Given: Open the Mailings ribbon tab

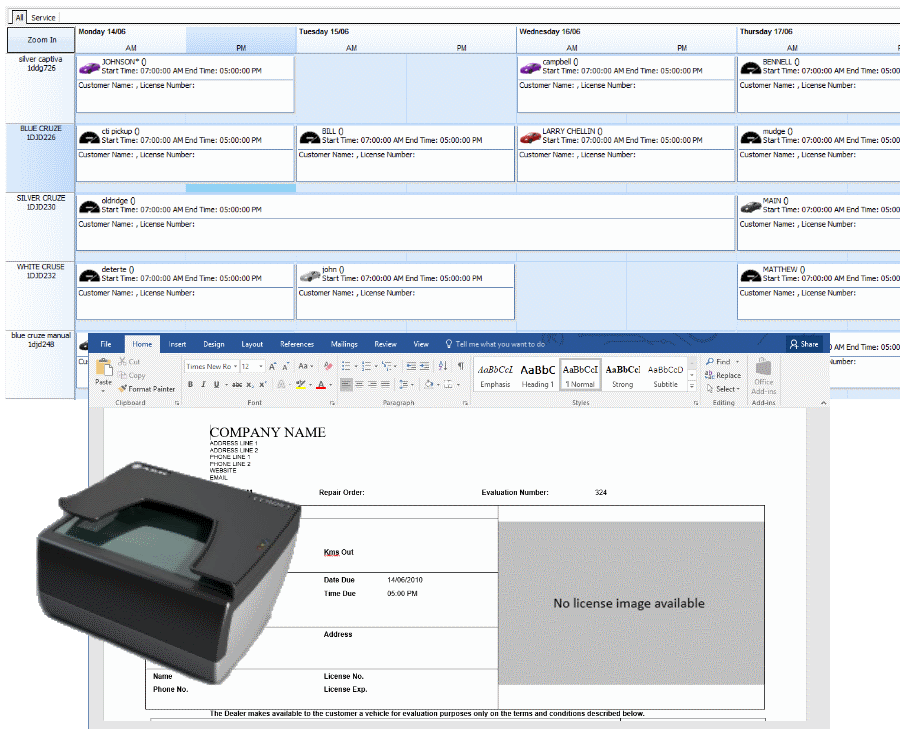Looking at the screenshot, I should click(x=344, y=344).
